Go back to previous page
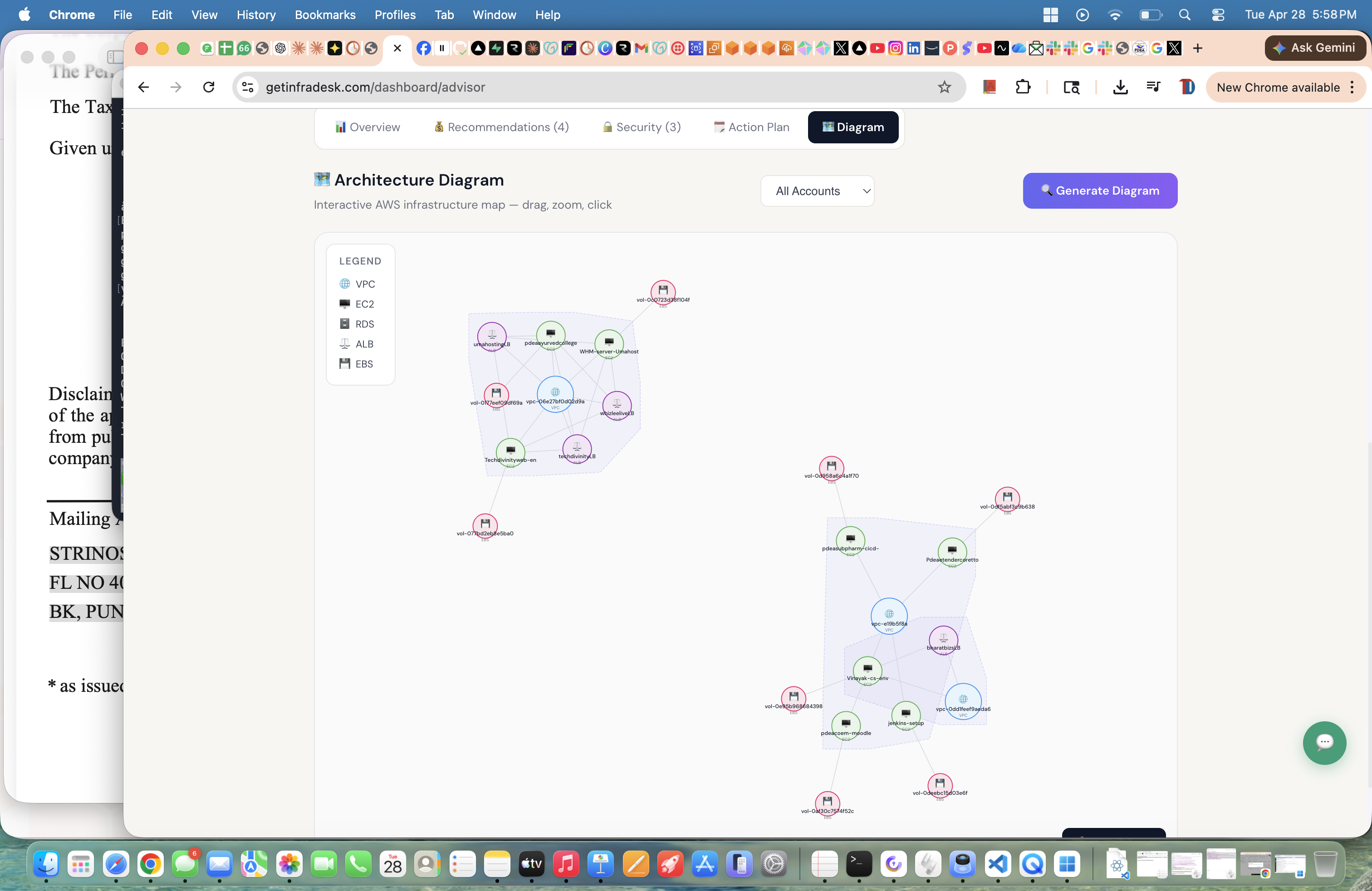This screenshot has width=1372, height=891. pyautogui.click(x=143, y=87)
